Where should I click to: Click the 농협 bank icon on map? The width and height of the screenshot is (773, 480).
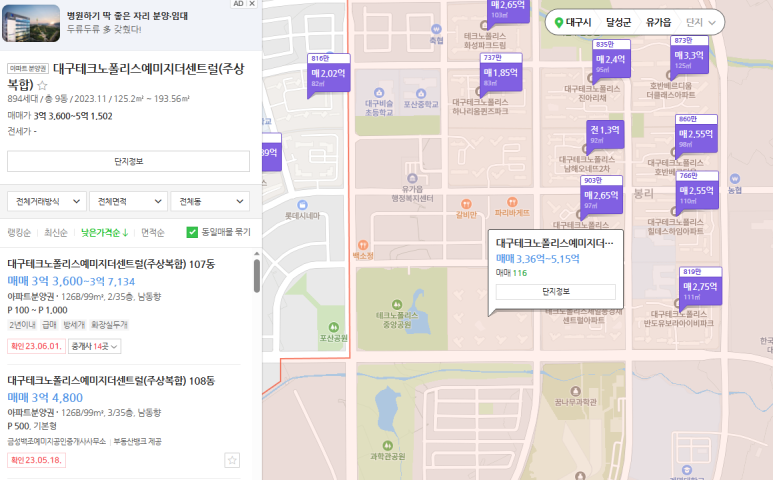735,179
